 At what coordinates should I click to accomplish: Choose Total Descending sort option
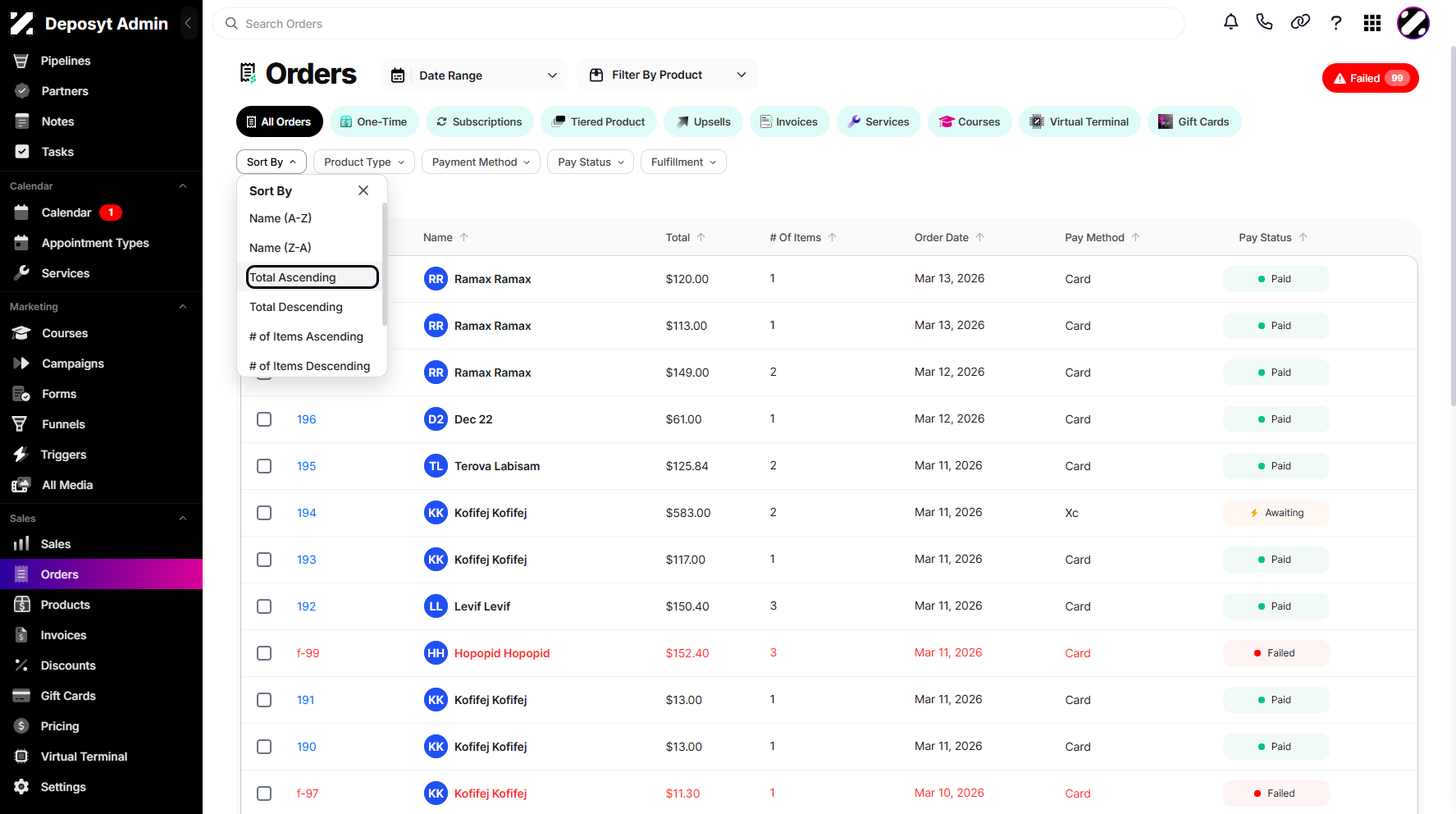pyautogui.click(x=296, y=307)
